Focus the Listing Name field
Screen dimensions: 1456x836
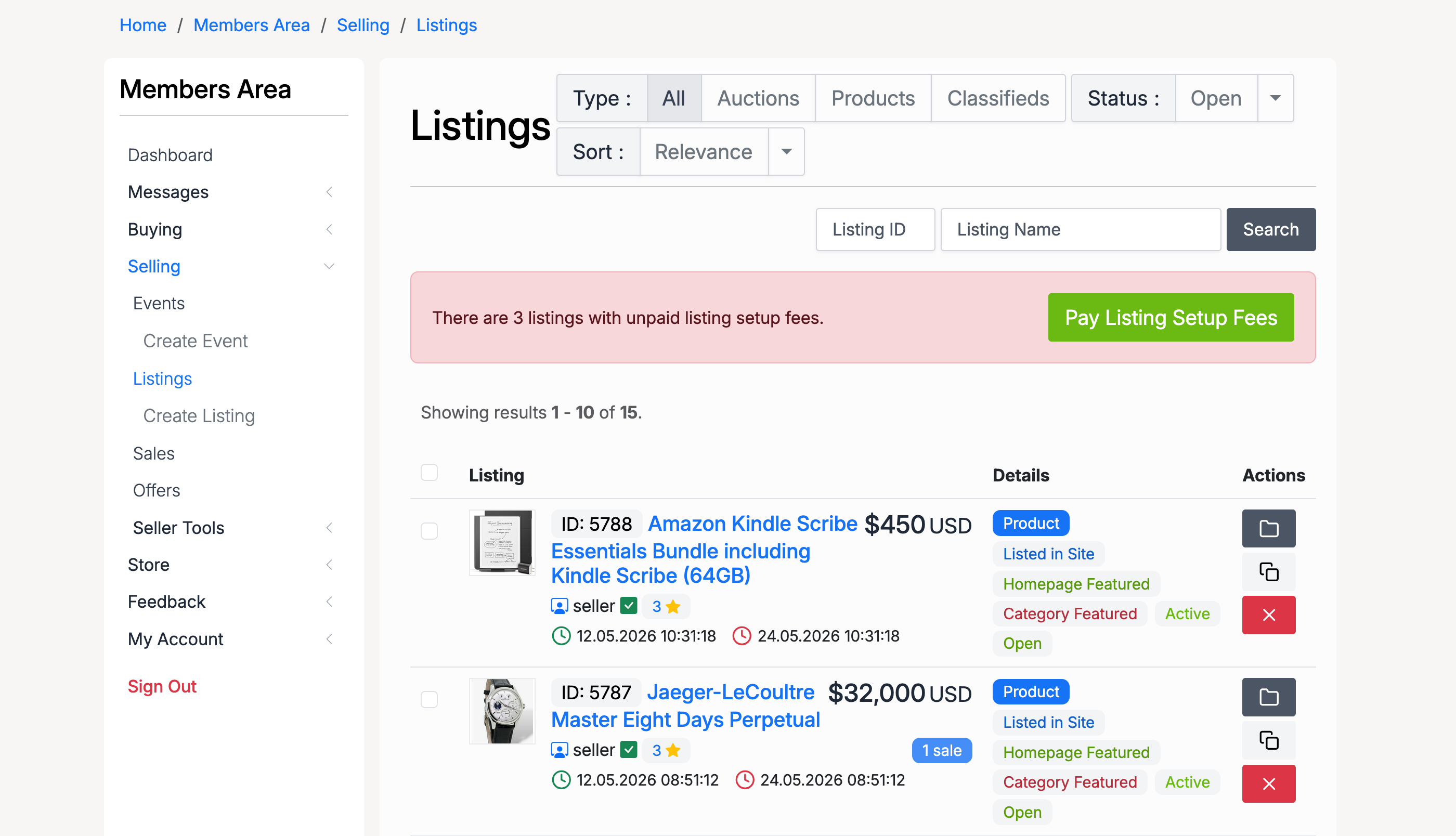[1081, 229]
